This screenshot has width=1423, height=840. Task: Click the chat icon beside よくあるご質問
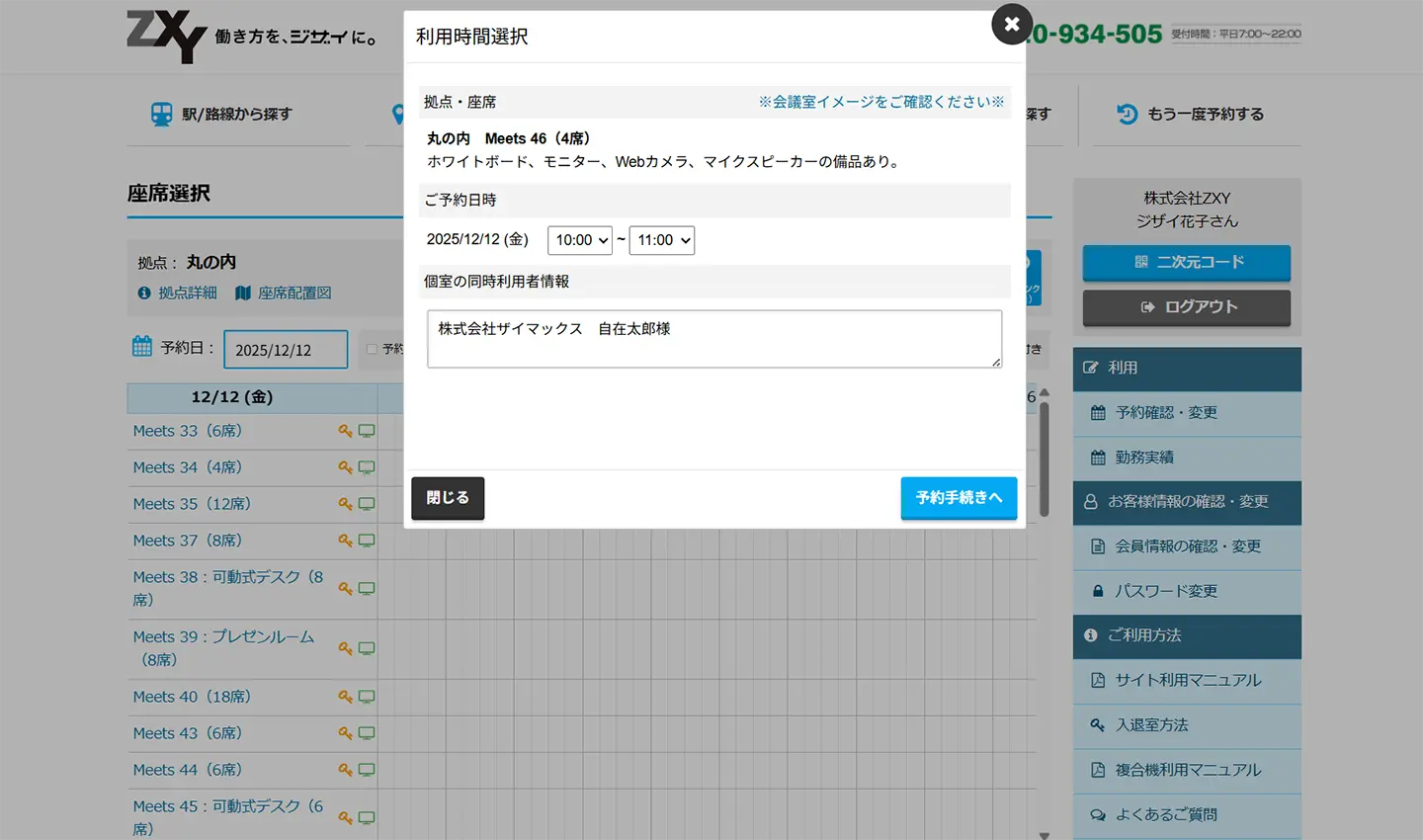pos(1097,814)
